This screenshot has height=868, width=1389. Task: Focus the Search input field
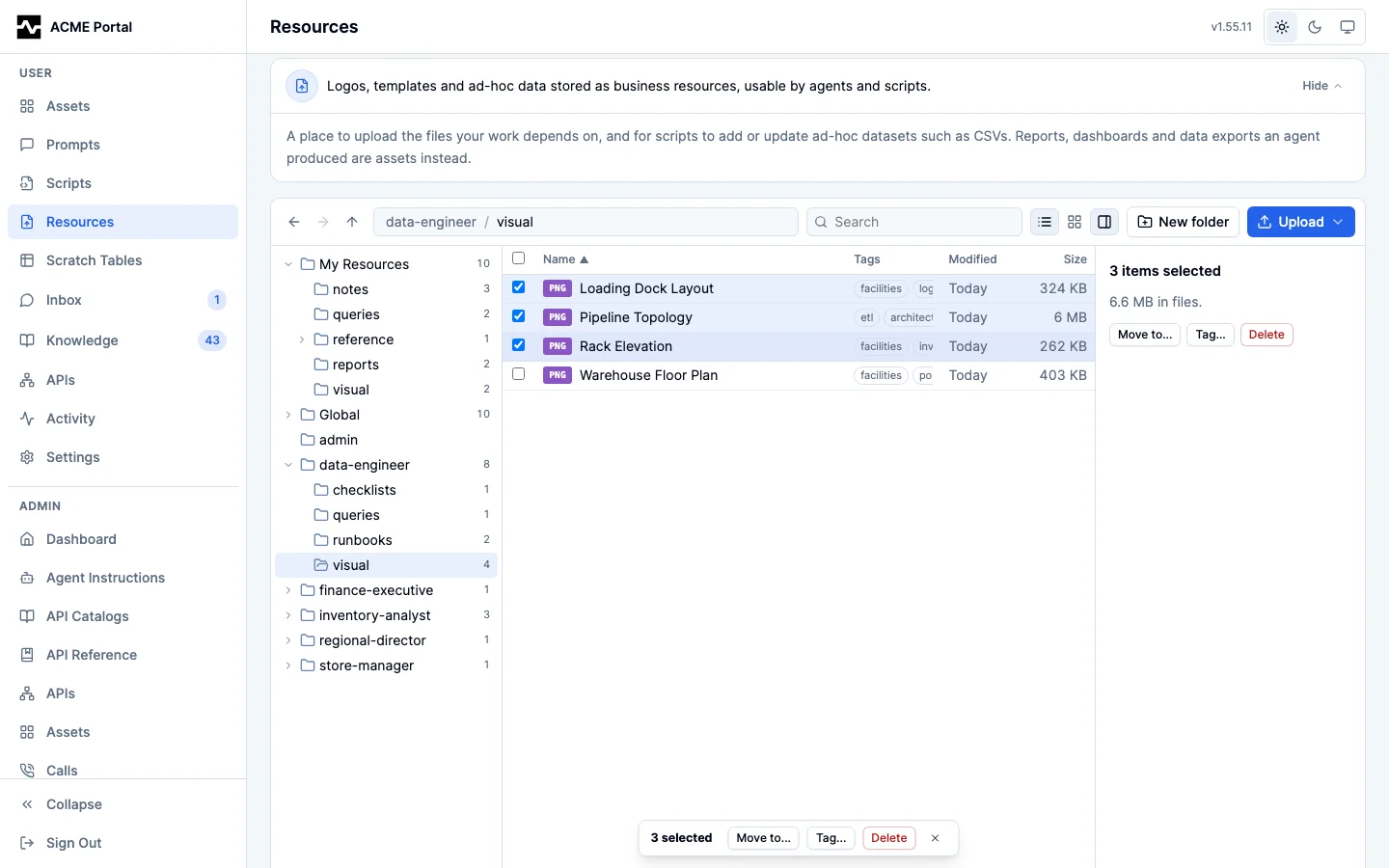[x=914, y=222]
